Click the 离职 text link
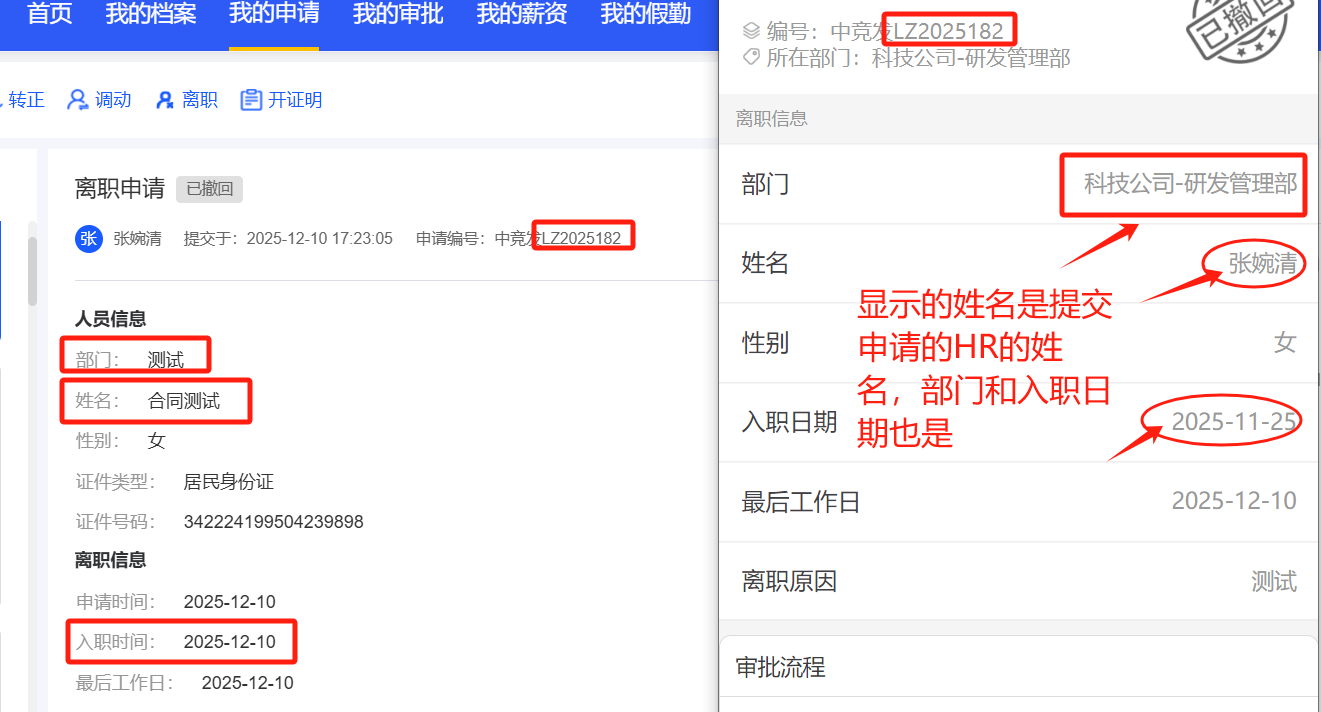 (x=200, y=100)
